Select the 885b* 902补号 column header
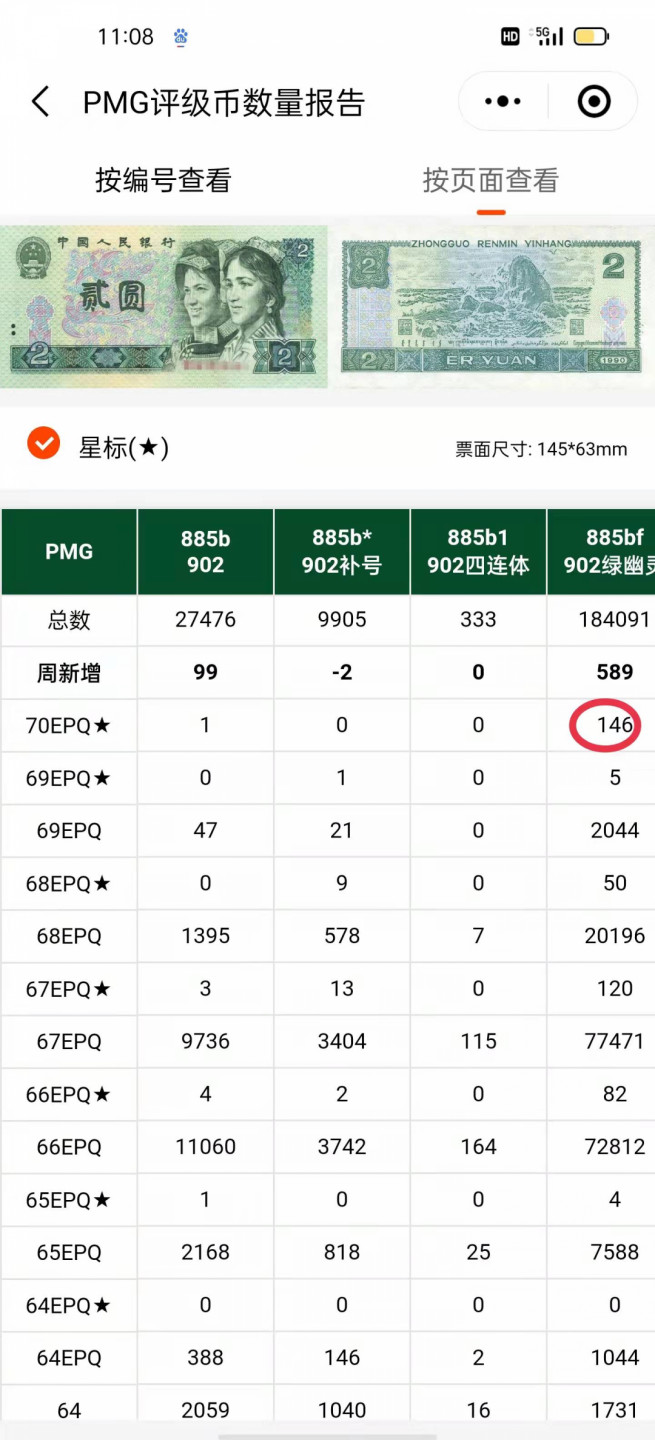The image size is (655, 1440). click(x=342, y=552)
